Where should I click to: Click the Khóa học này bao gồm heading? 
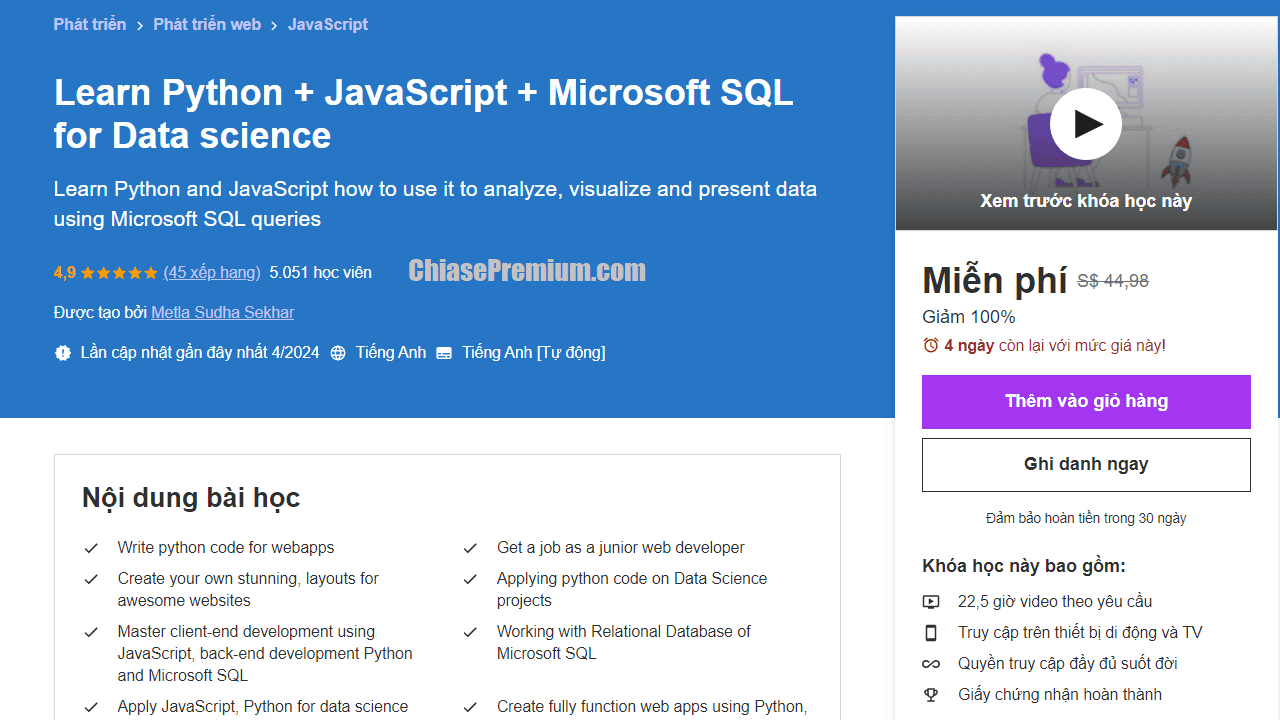pyautogui.click(x=1024, y=566)
